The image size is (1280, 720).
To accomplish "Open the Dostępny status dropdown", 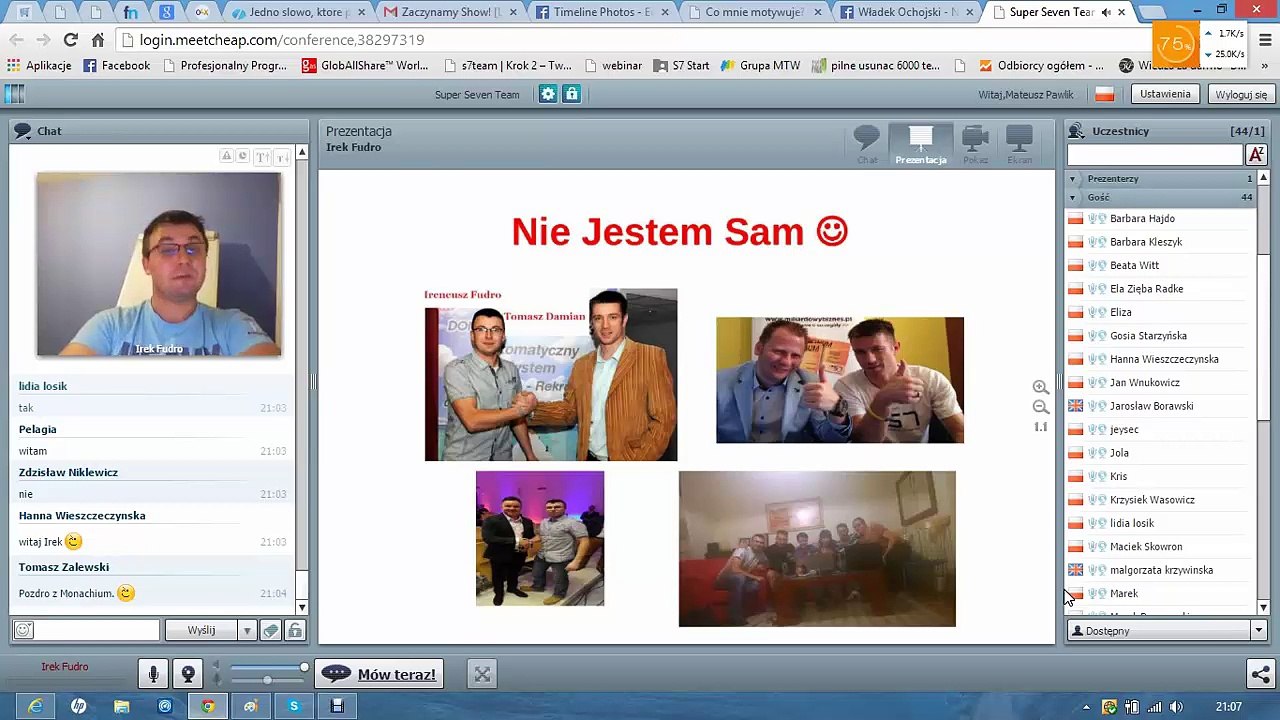I will click(x=1166, y=631).
